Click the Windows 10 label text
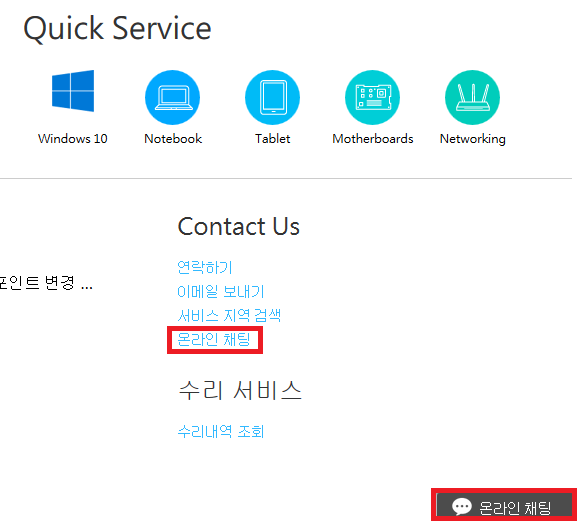The image size is (584, 521). click(x=73, y=139)
